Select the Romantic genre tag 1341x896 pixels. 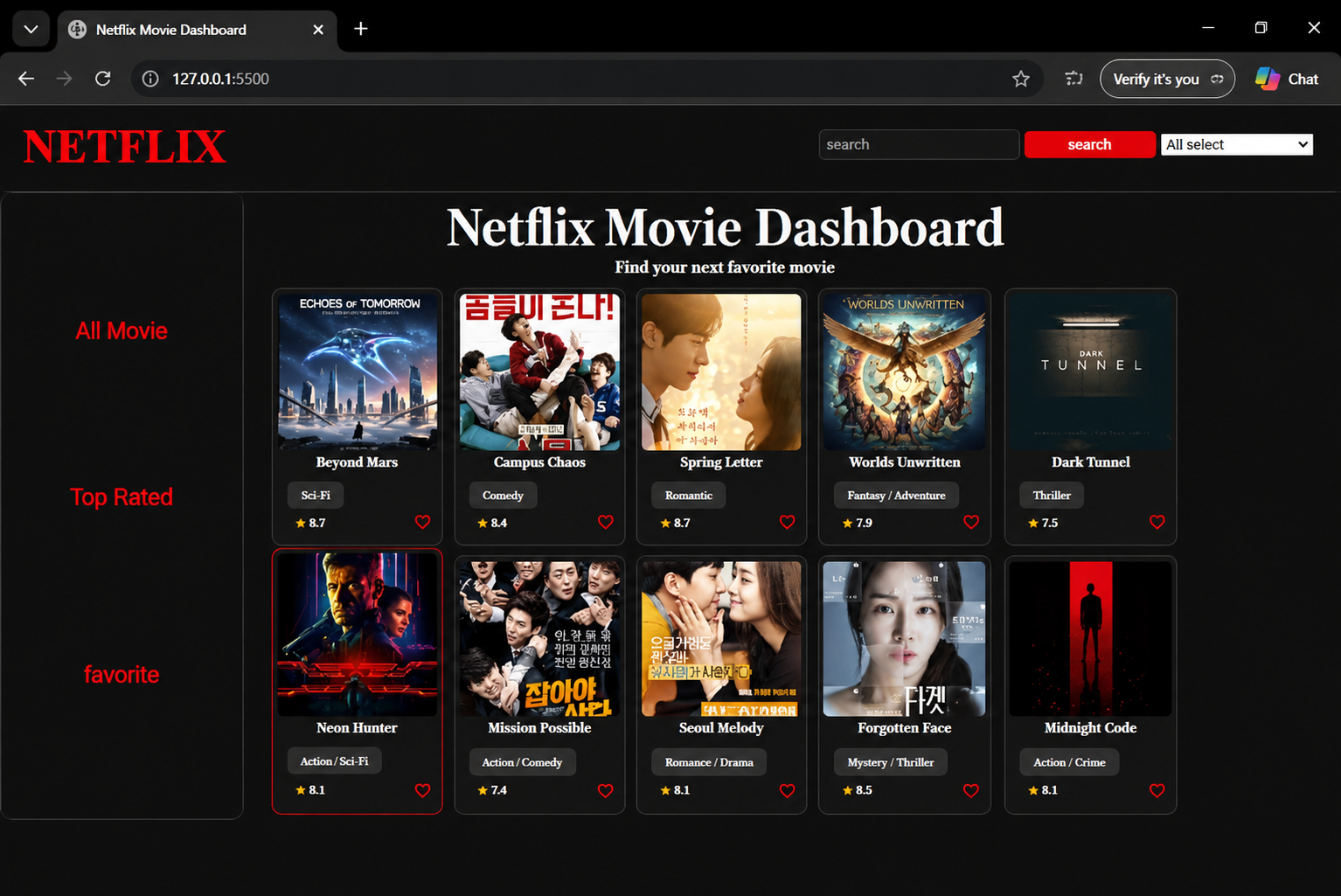point(689,495)
